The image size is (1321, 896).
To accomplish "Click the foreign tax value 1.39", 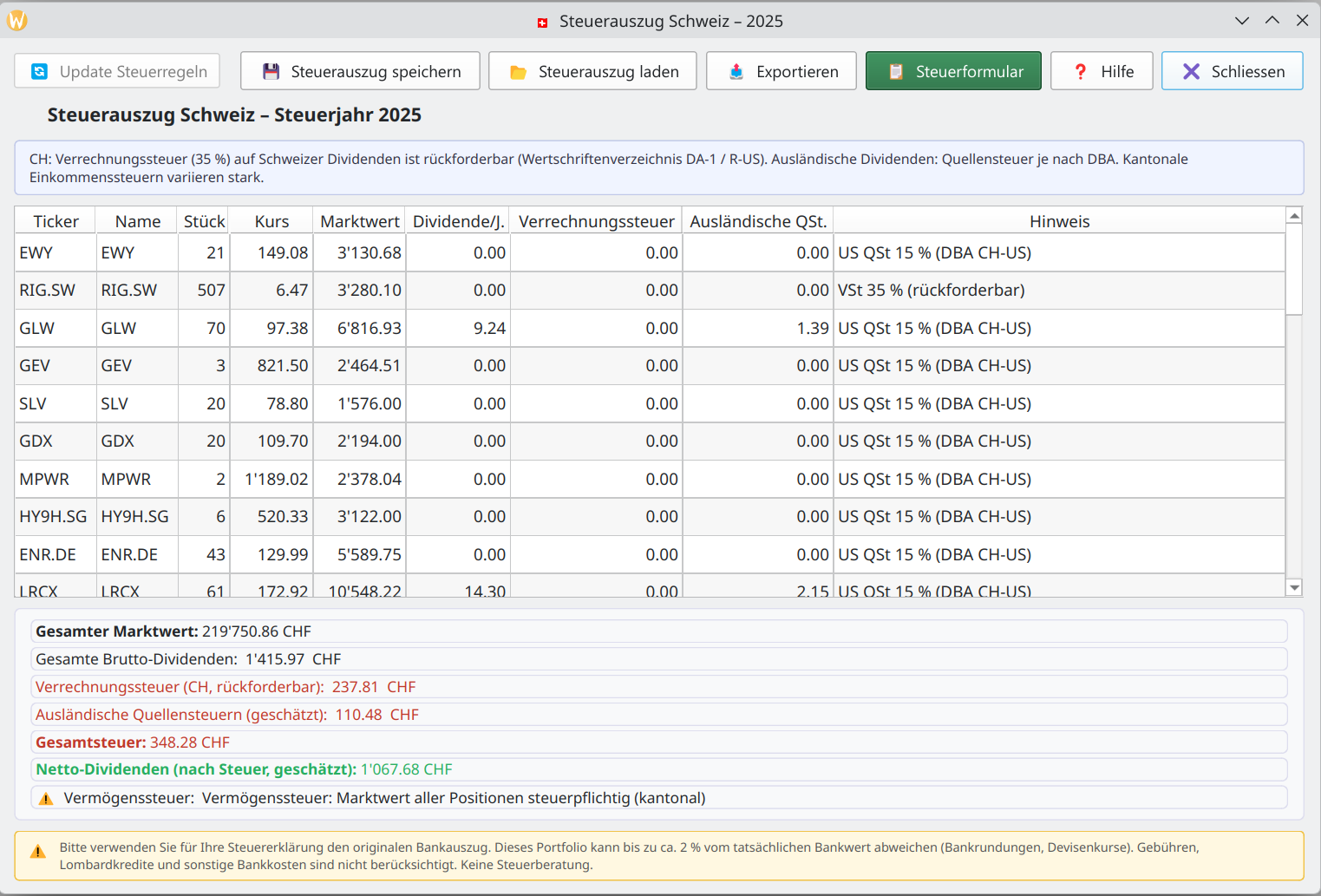I will [x=758, y=328].
